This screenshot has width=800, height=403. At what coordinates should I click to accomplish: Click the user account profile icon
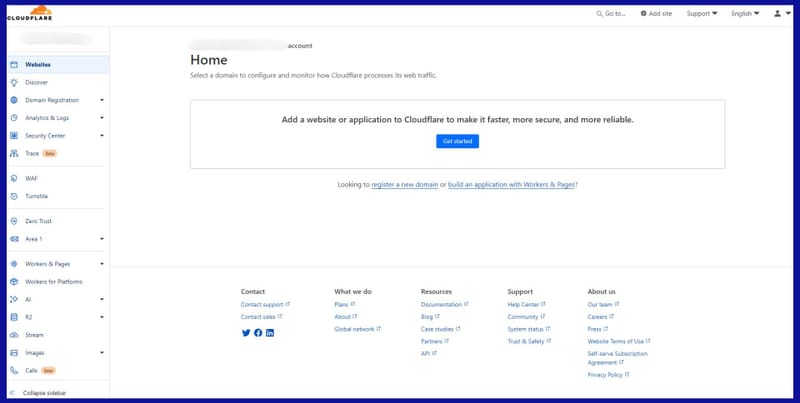[778, 14]
